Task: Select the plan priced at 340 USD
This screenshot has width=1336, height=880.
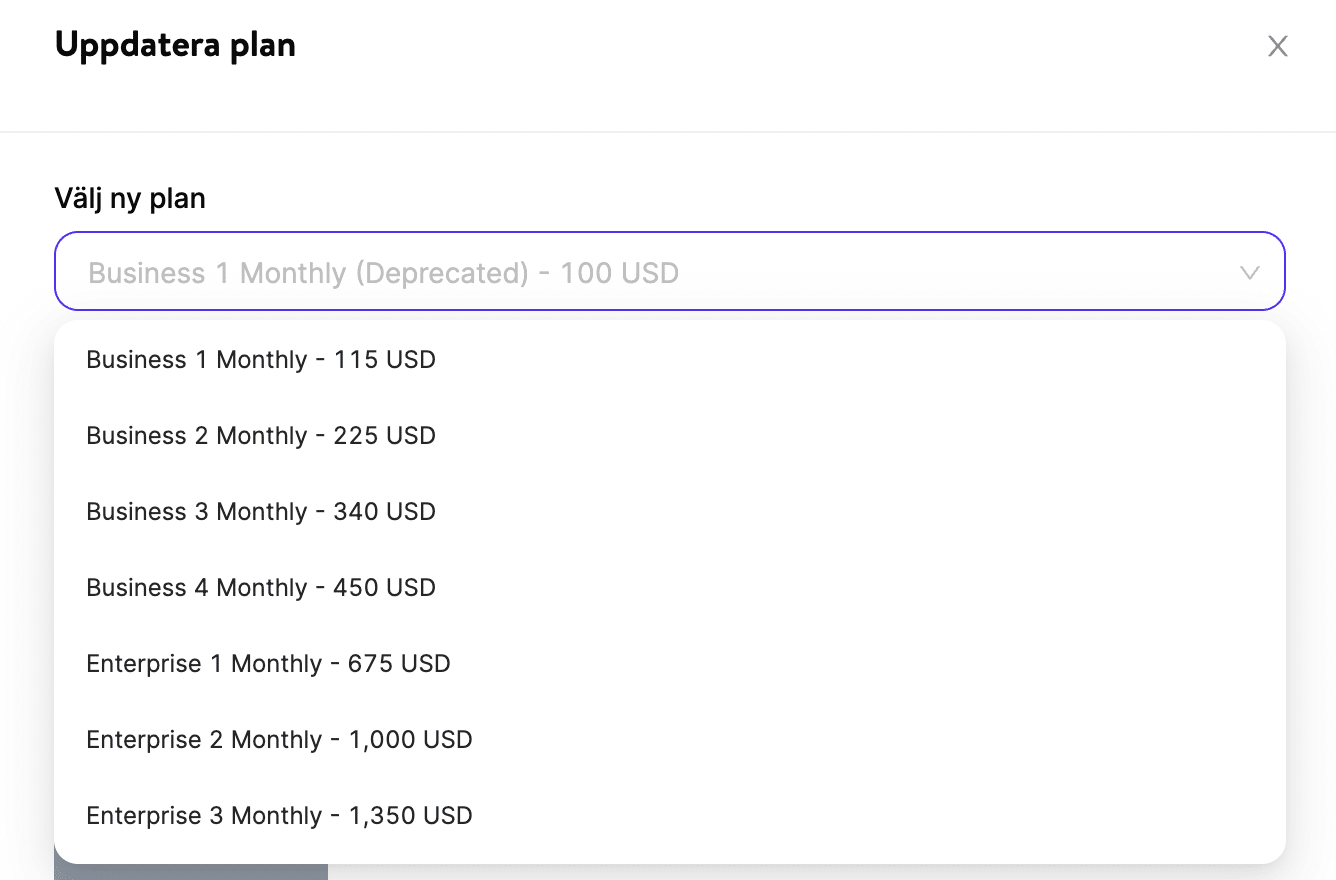Action: click(261, 512)
